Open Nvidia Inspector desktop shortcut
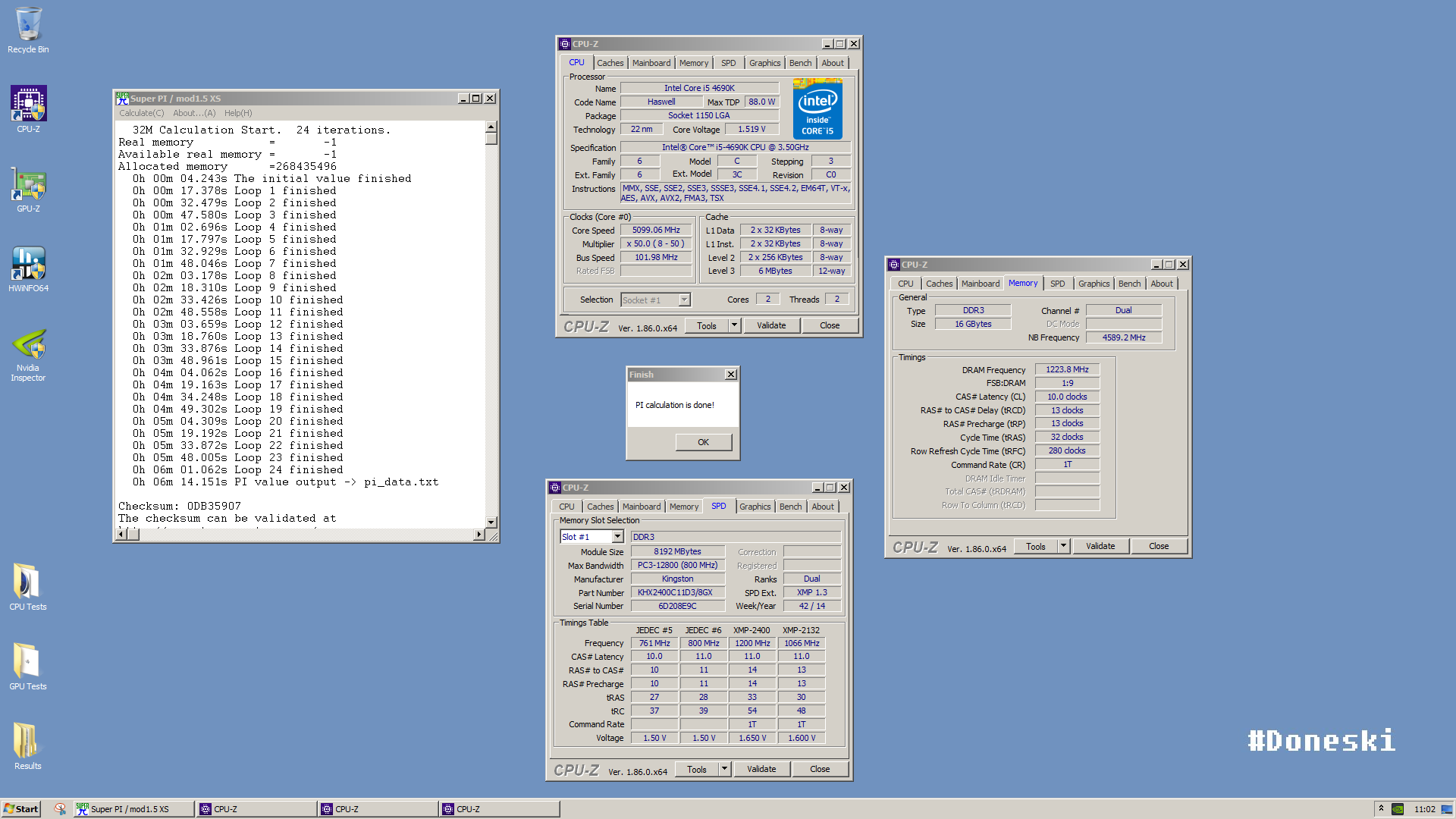 [x=28, y=355]
